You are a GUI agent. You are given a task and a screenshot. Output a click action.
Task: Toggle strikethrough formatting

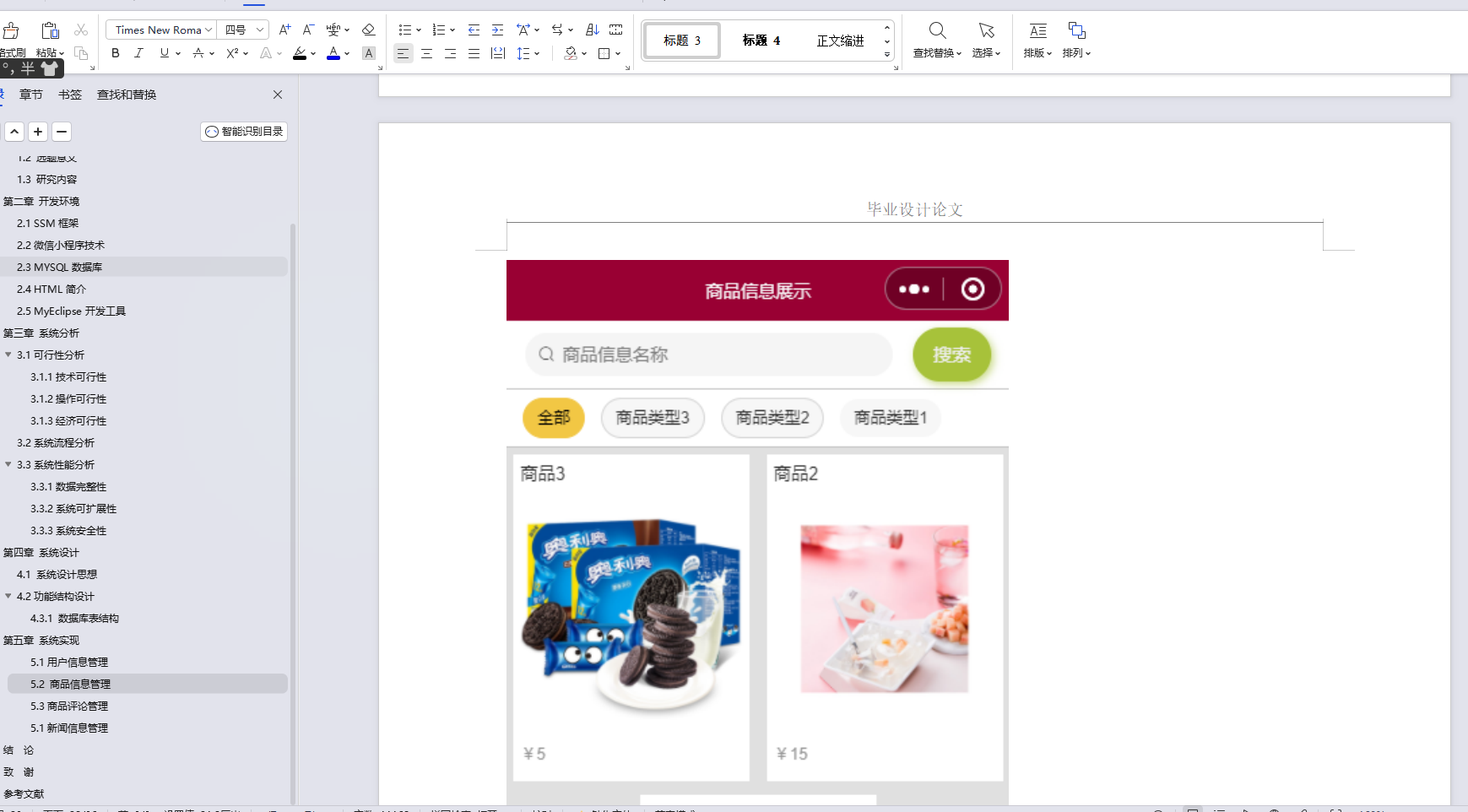coord(198,53)
